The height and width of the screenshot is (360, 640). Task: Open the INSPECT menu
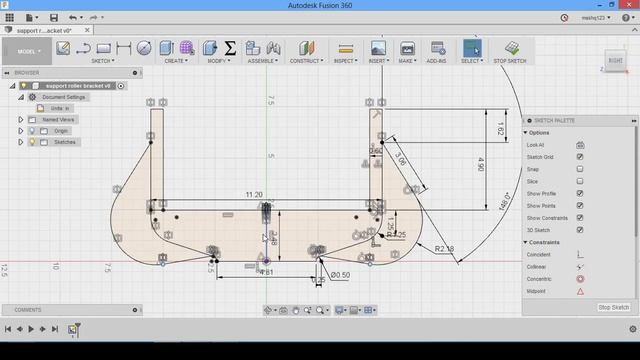pyautogui.click(x=345, y=61)
